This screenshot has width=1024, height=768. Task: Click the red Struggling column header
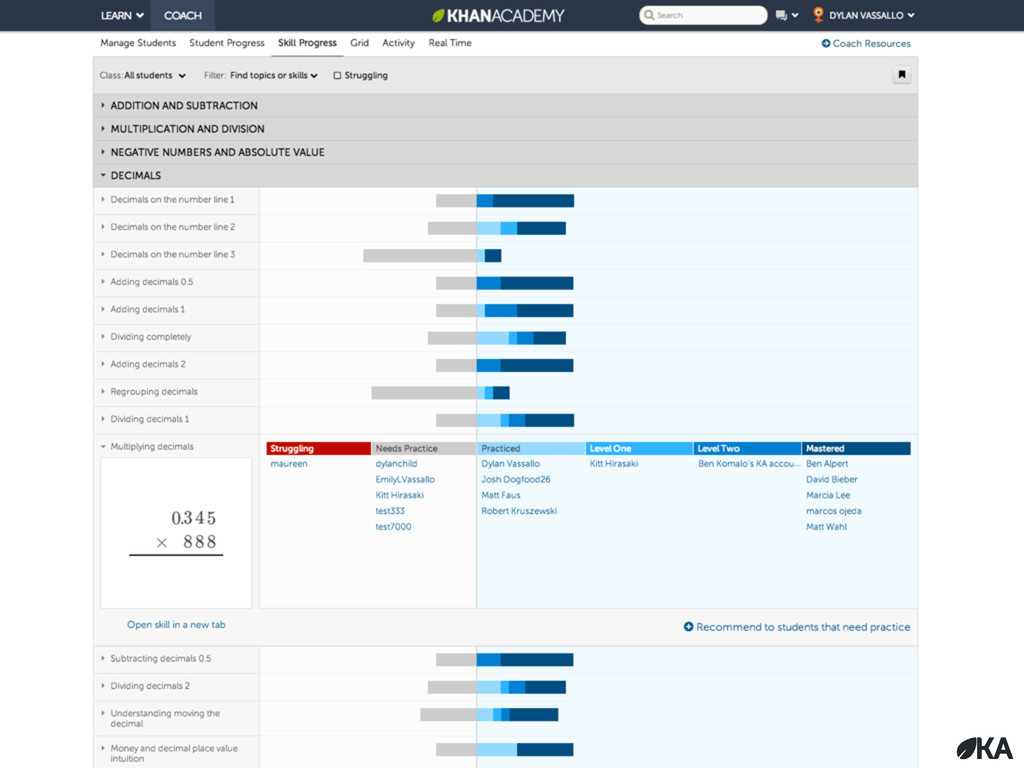[x=318, y=449]
